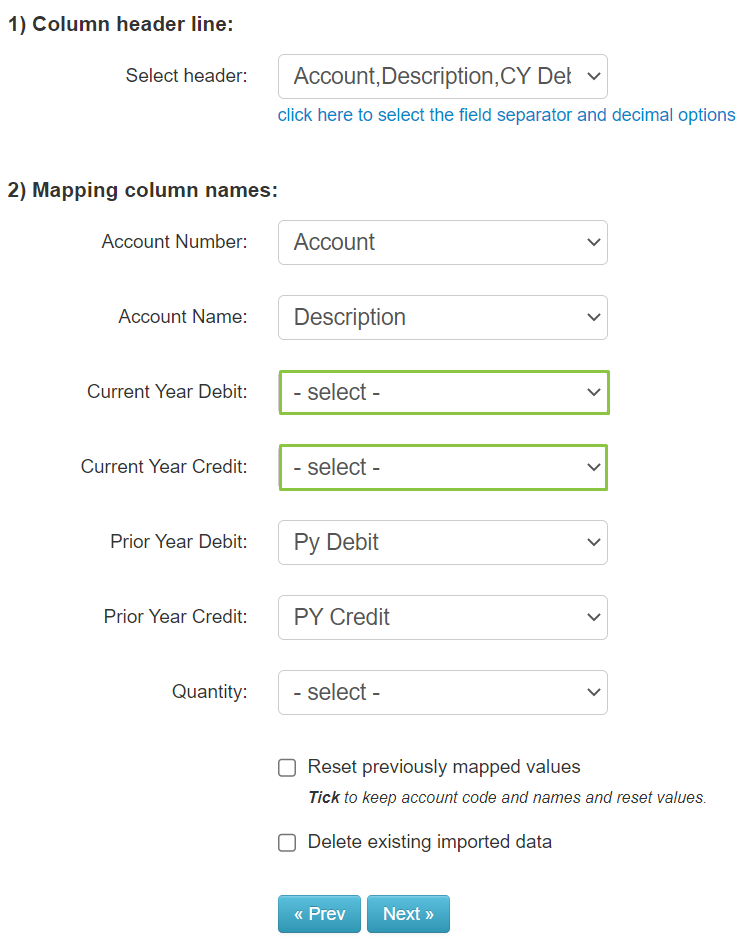The width and height of the screenshot is (750, 945).
Task: Open the Prior Year Debit dropdown
Action: point(442,542)
